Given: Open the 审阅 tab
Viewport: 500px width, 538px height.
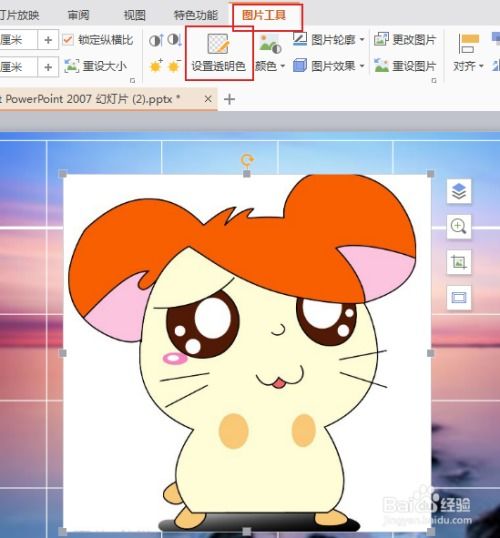Looking at the screenshot, I should pos(78,15).
